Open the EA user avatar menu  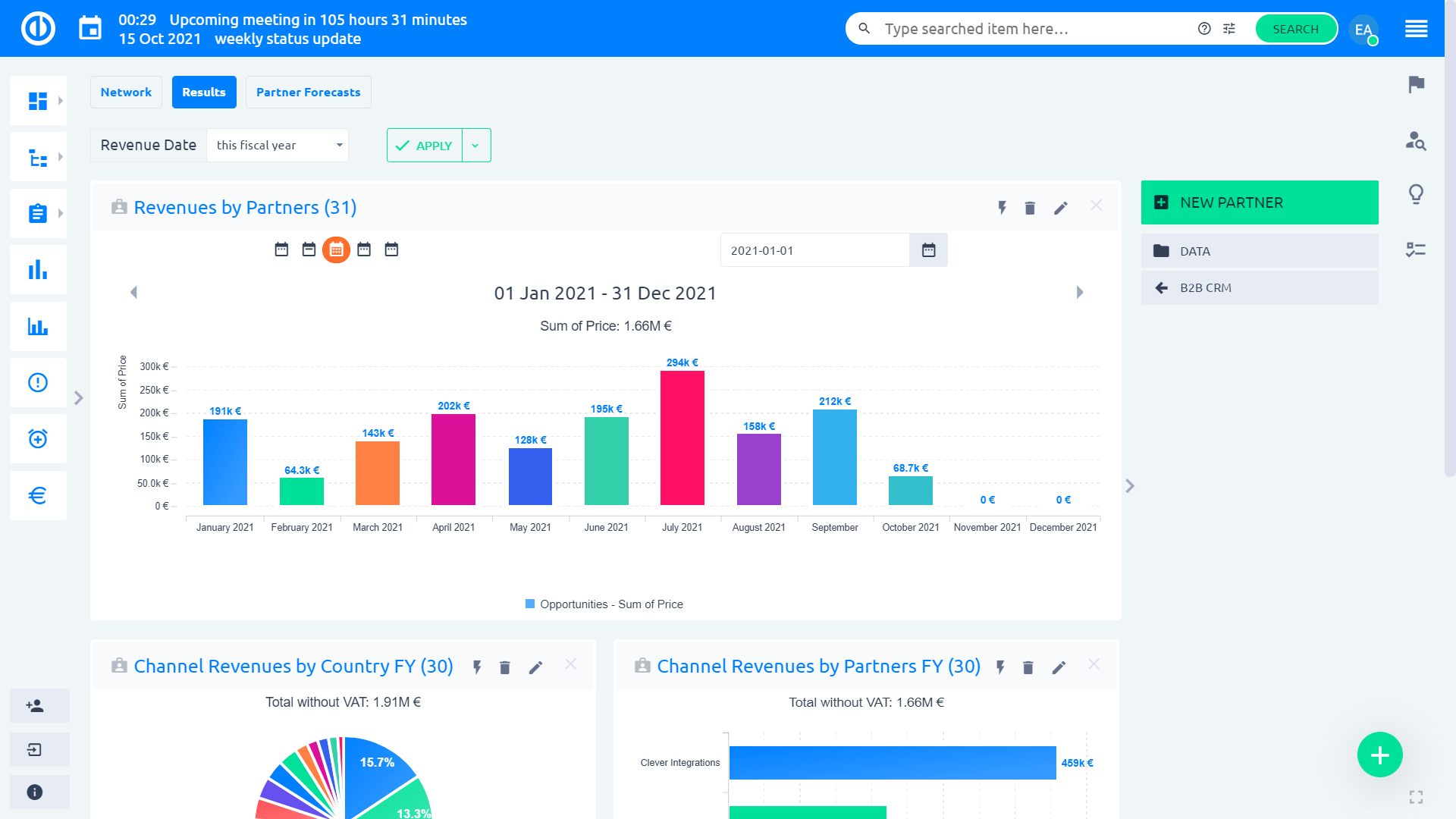pyautogui.click(x=1363, y=30)
